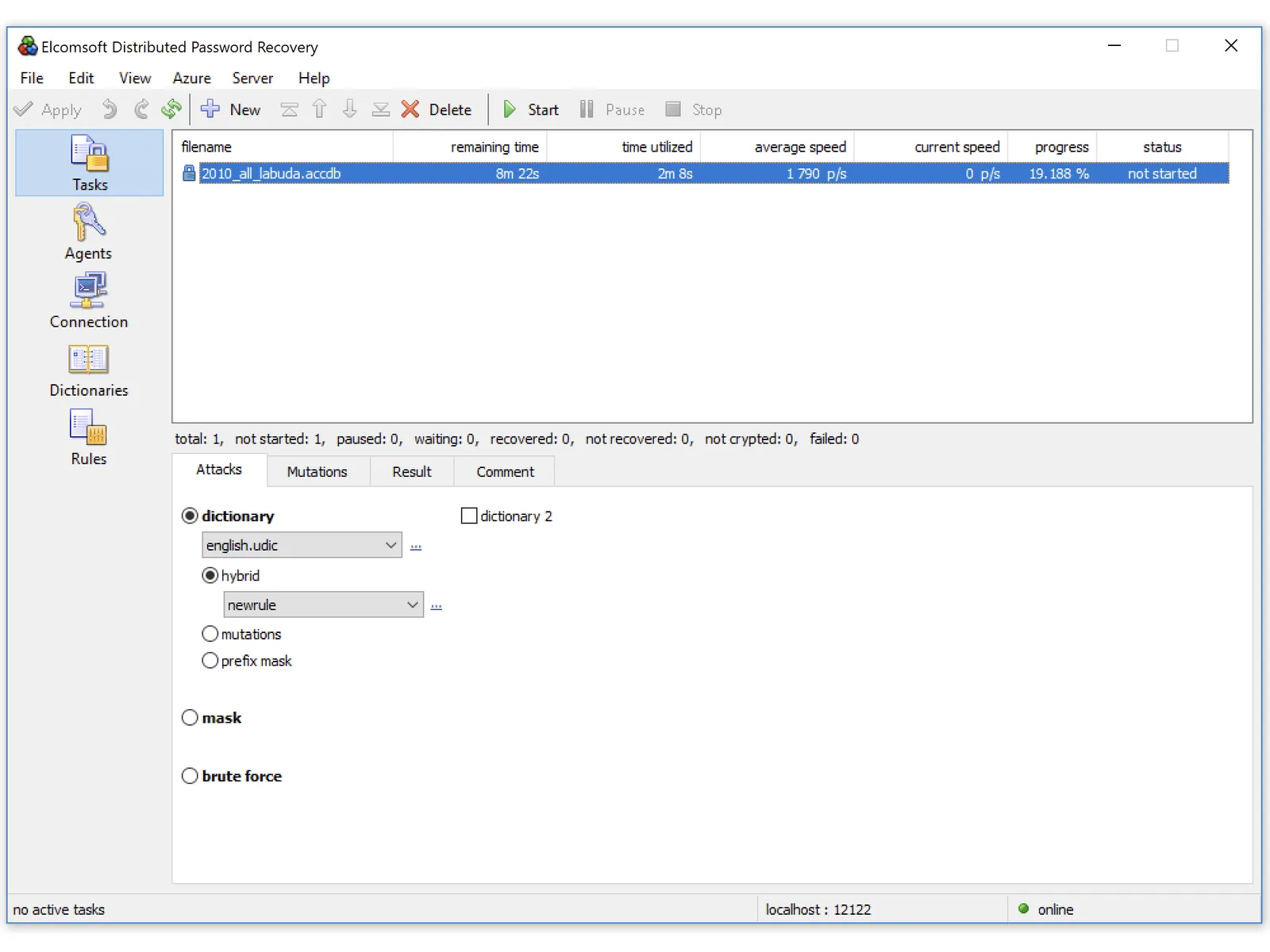
Task: Click the redo arrow toolbar icon
Action: pyautogui.click(x=141, y=109)
